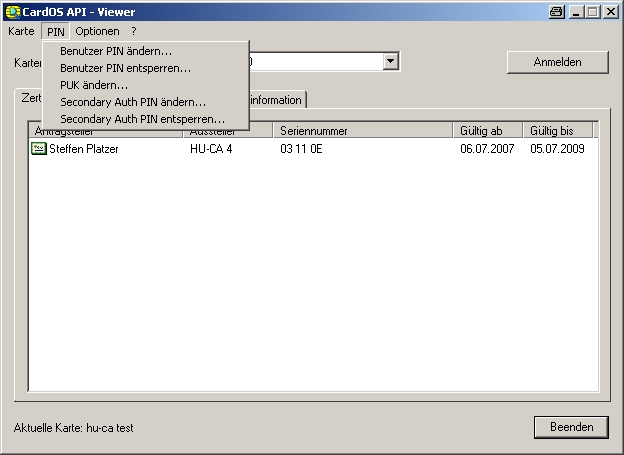Close the window with the X button

[611, 12]
